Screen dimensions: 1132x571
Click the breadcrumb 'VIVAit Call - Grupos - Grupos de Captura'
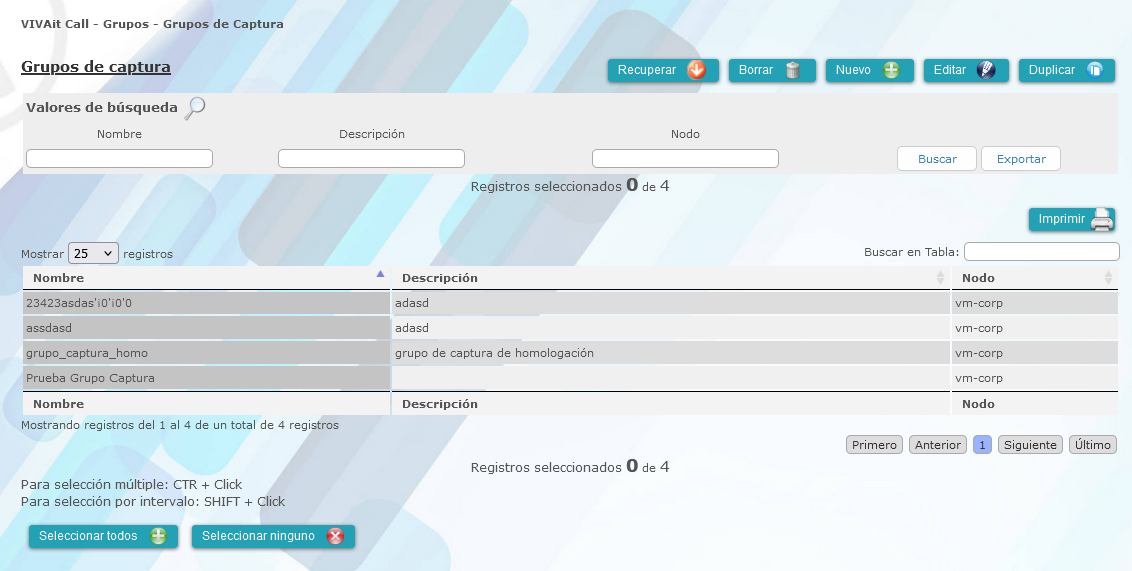pos(152,24)
